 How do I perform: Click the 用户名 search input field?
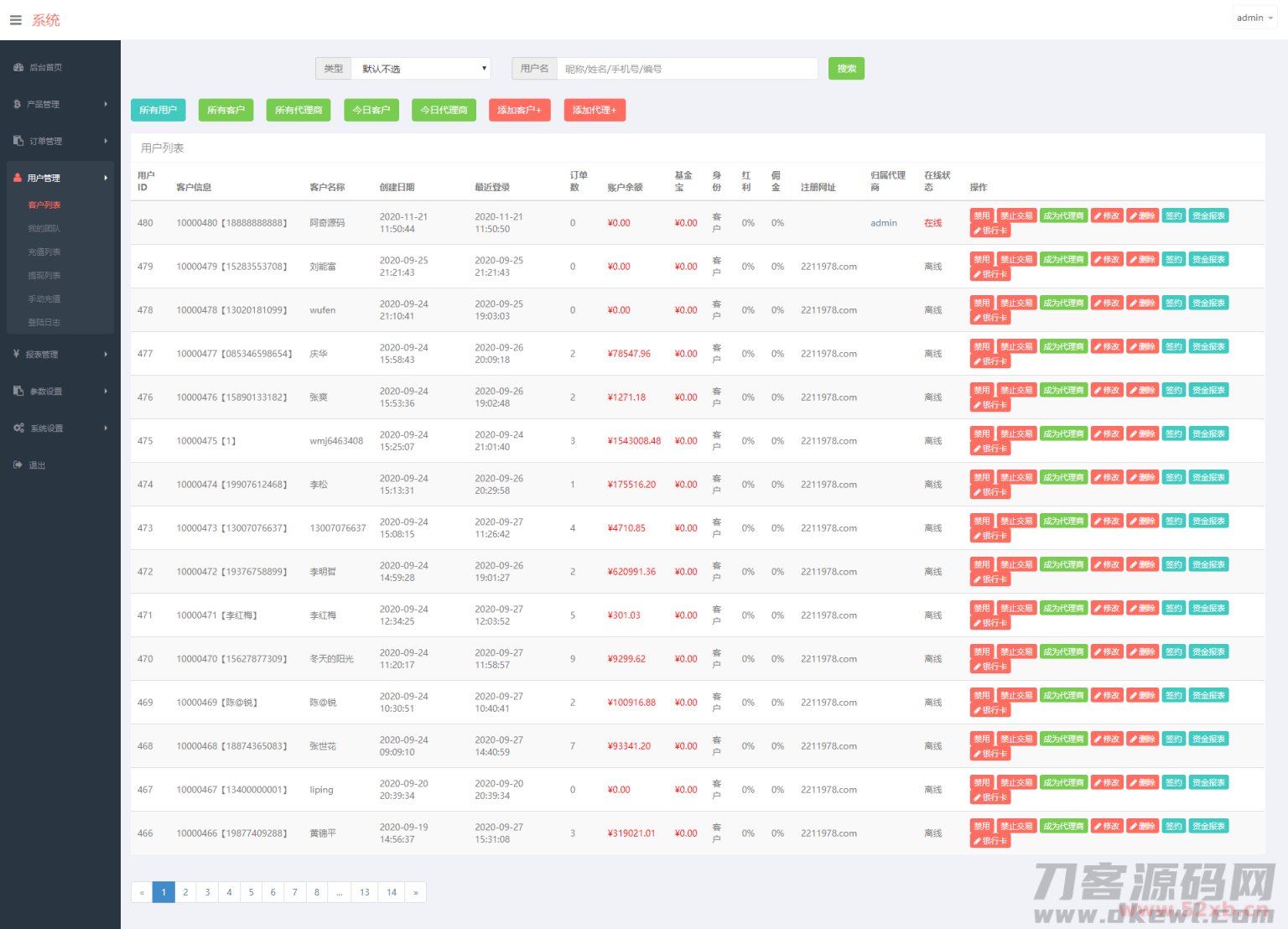point(687,69)
